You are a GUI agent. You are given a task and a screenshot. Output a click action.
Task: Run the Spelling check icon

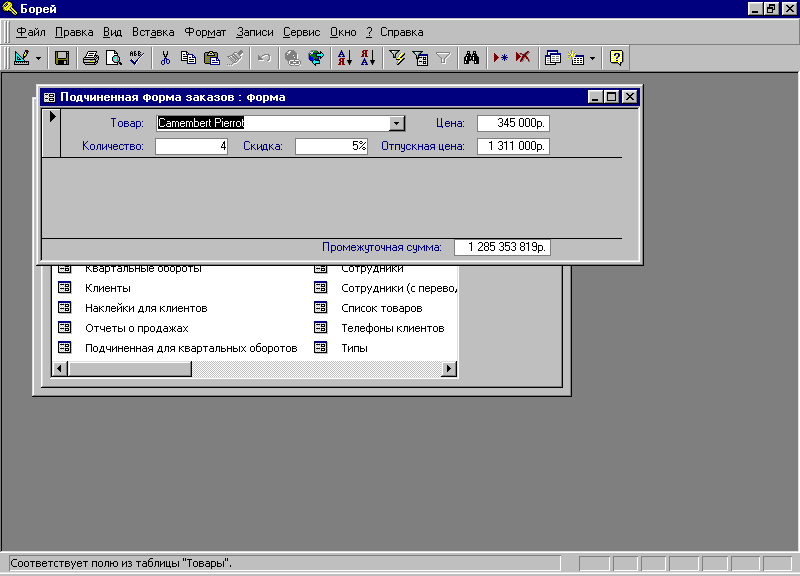pos(137,58)
